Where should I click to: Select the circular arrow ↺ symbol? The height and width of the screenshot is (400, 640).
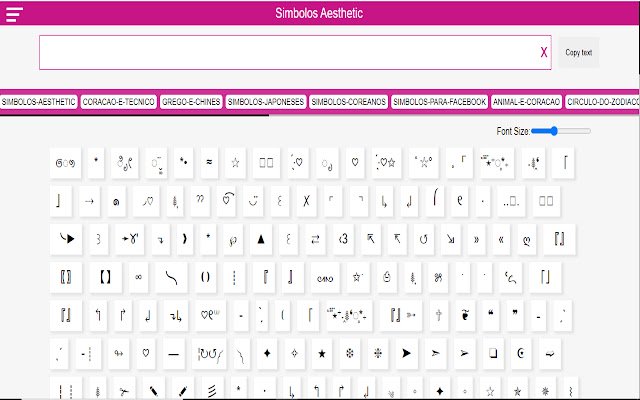pos(424,239)
